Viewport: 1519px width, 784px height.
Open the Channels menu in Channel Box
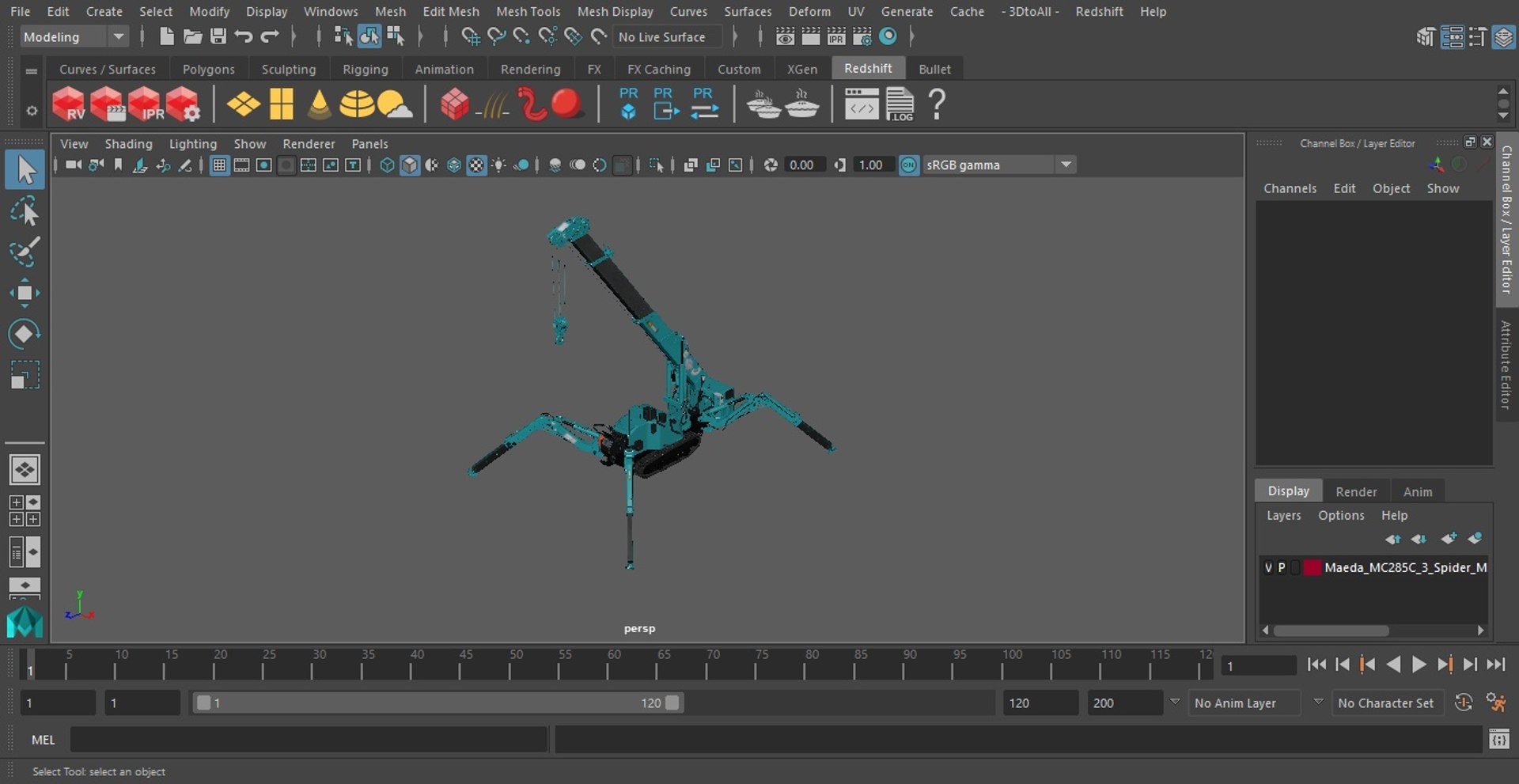(1290, 188)
